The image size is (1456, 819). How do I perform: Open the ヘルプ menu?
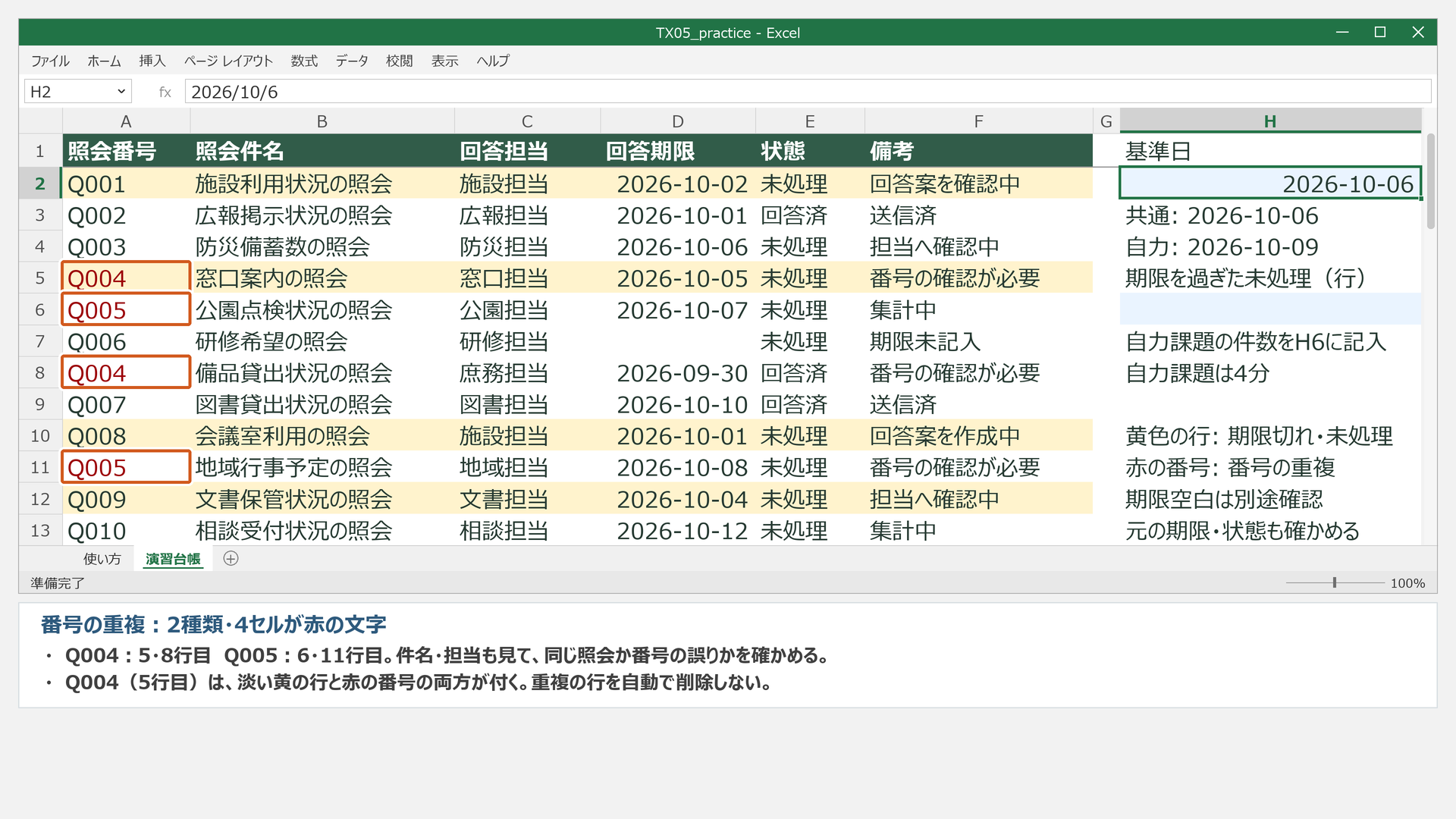coord(493,61)
